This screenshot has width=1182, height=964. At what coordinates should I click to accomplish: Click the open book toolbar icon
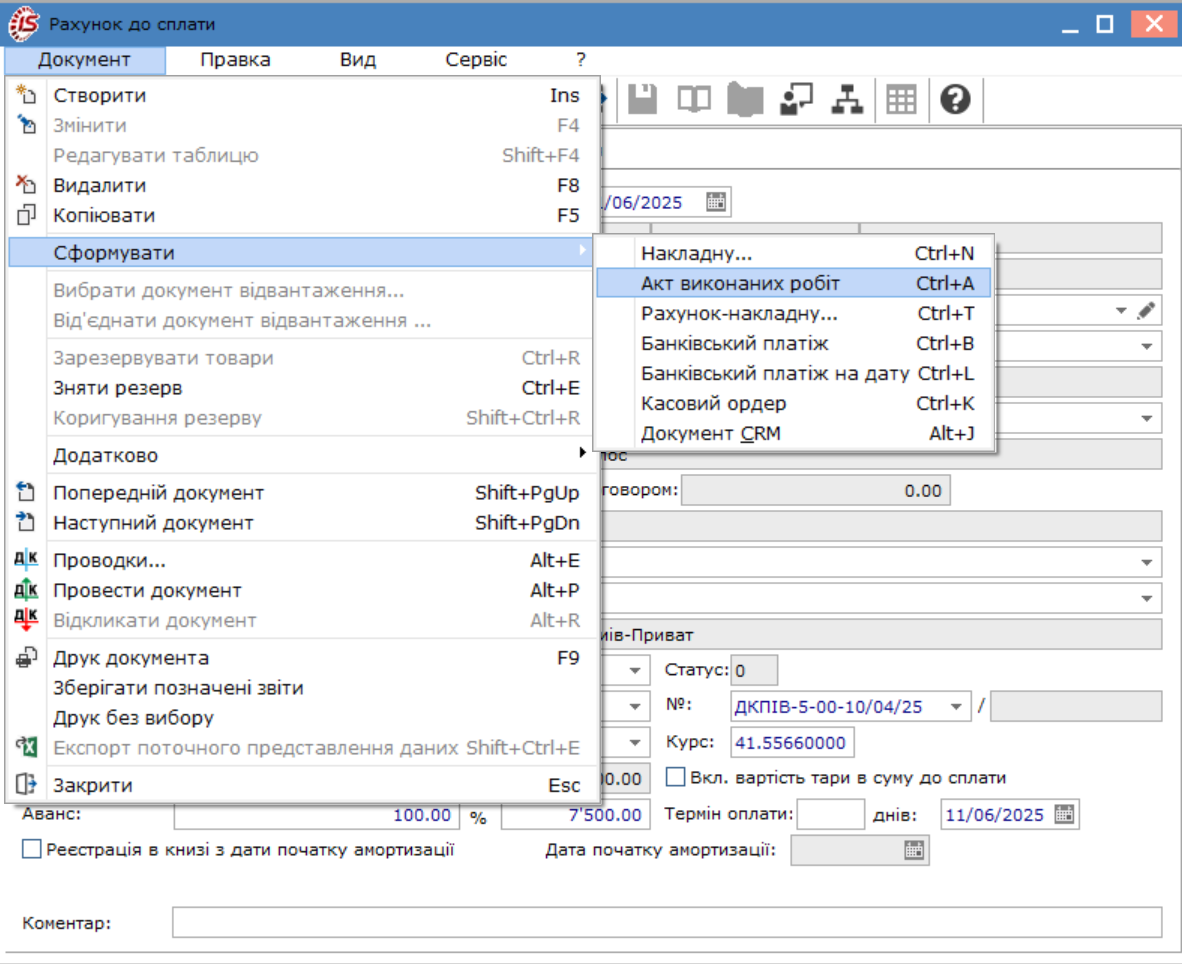click(x=694, y=99)
